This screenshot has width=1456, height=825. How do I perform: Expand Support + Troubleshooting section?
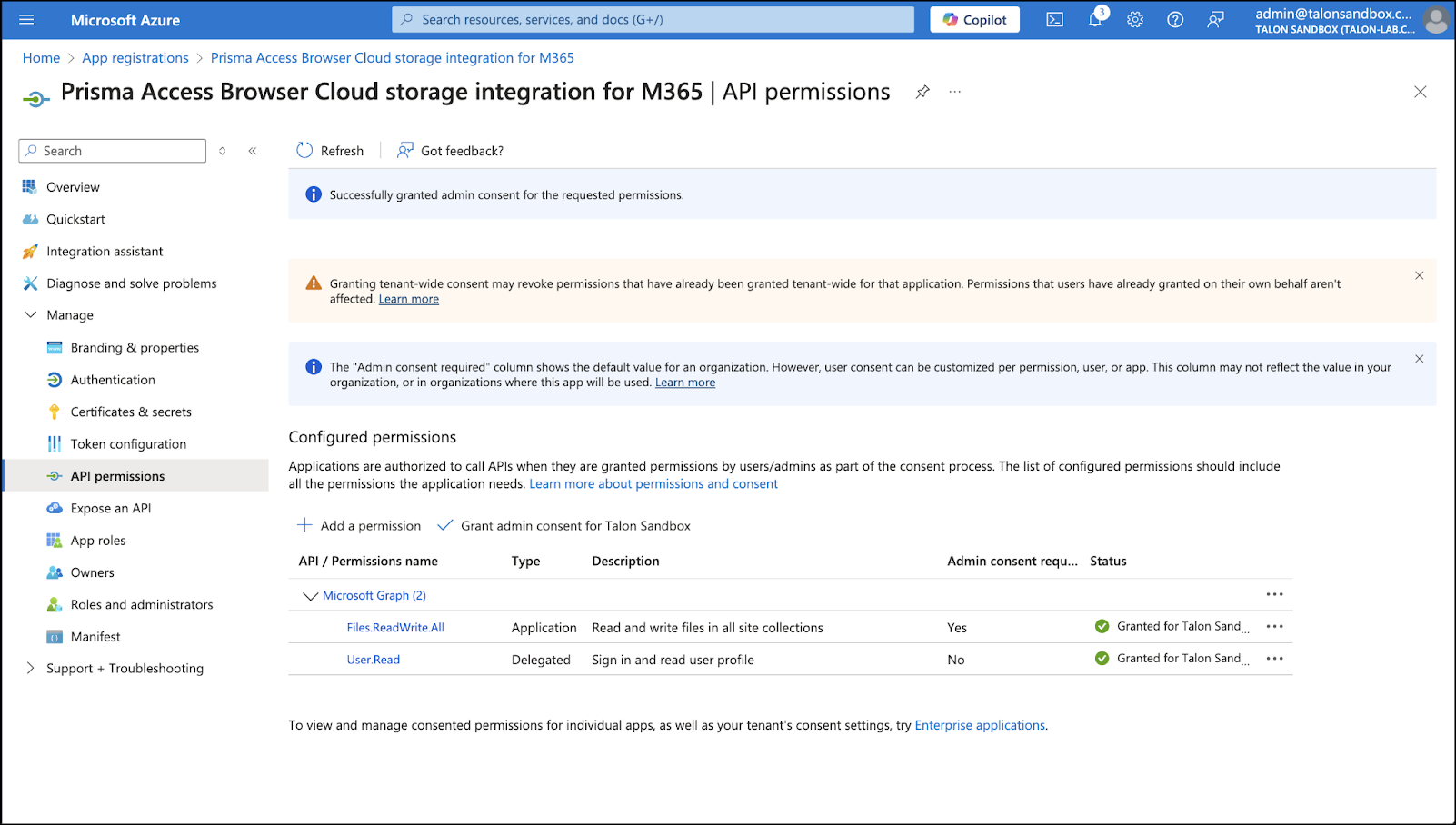(30, 669)
